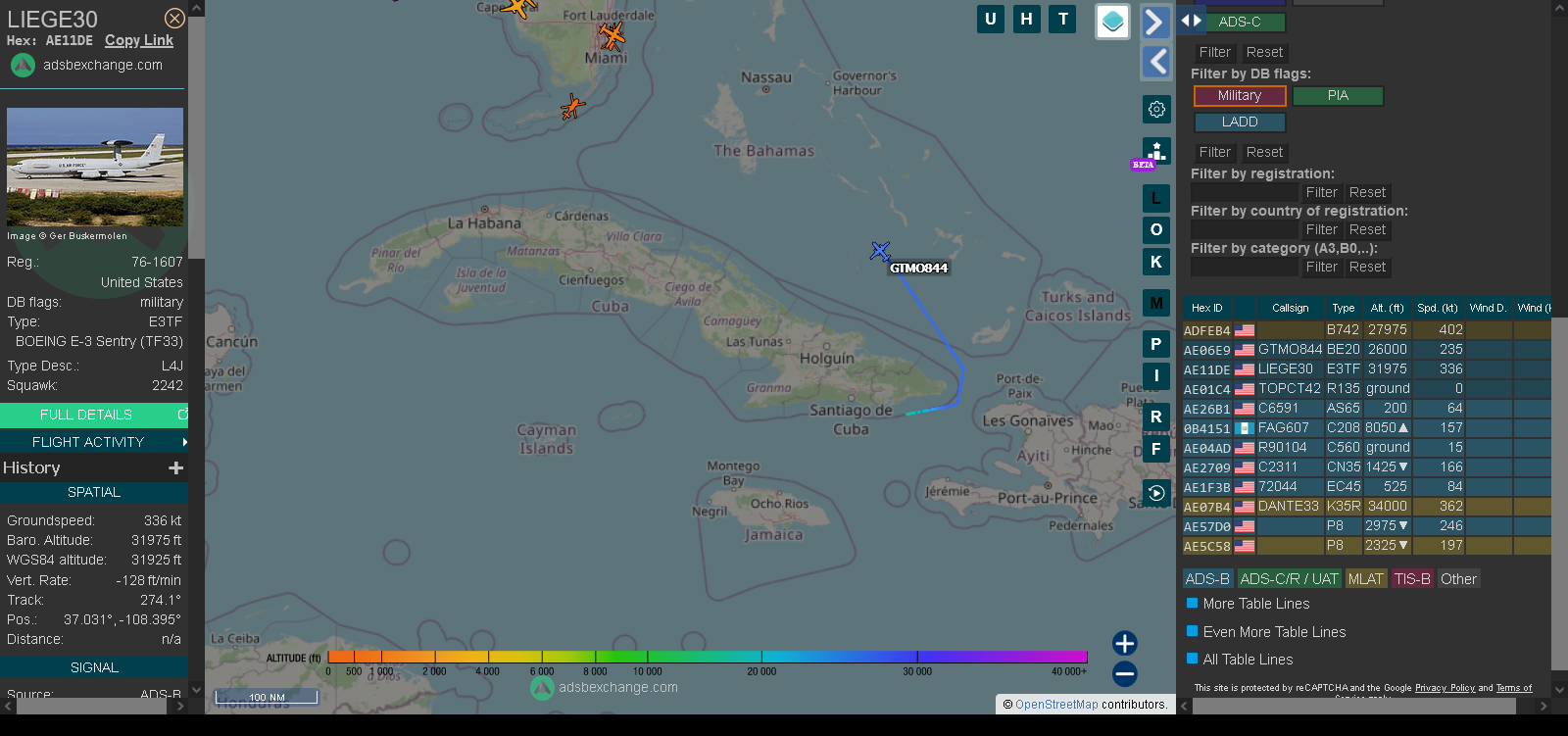This screenshot has width=1568, height=736.
Task: Sort table by Callsign column
Action: (x=1291, y=308)
